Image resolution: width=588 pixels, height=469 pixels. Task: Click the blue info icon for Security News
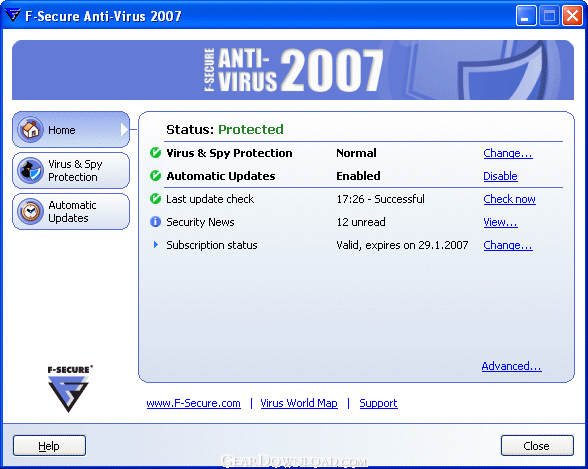point(155,222)
